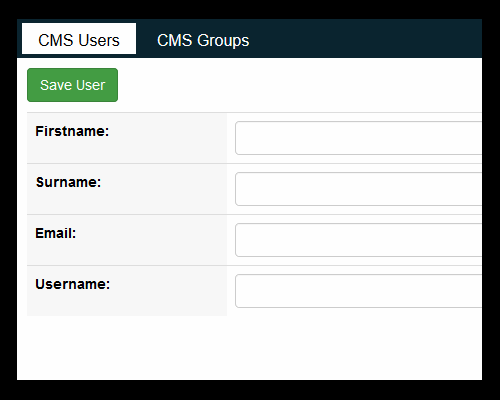Viewport: 500px width, 400px height.
Task: Click the gray label cell containing Firstname
Action: click(127, 138)
